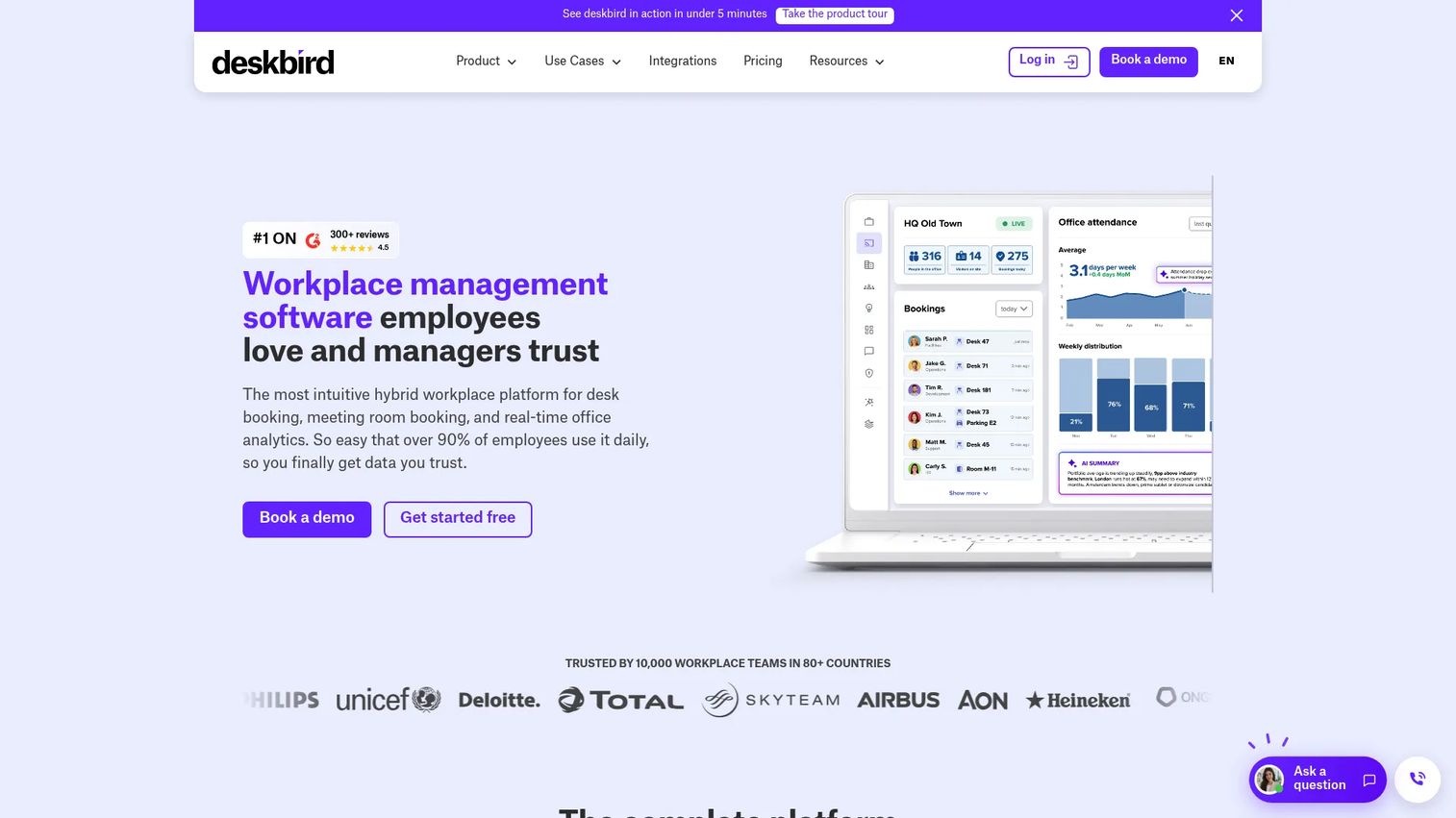The image size is (1456, 818).
Task: Click the Deloitte logo
Action: pyautogui.click(x=499, y=701)
